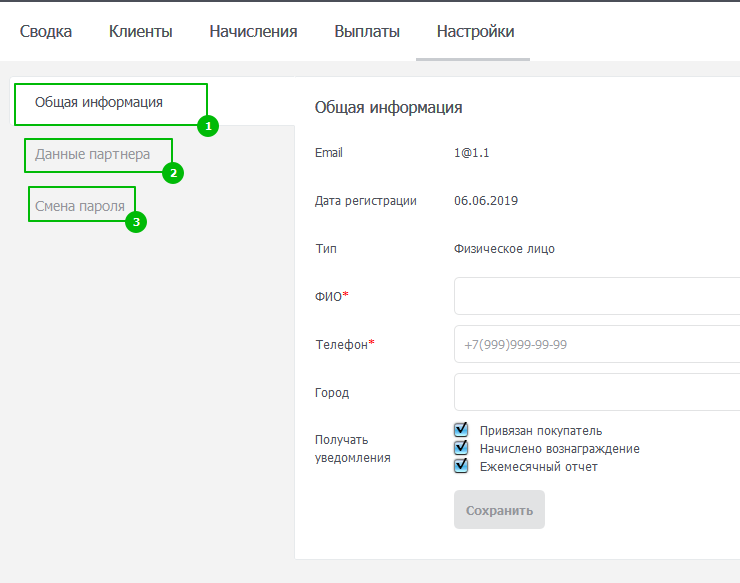Click the green marker number 1

[x=208, y=126]
